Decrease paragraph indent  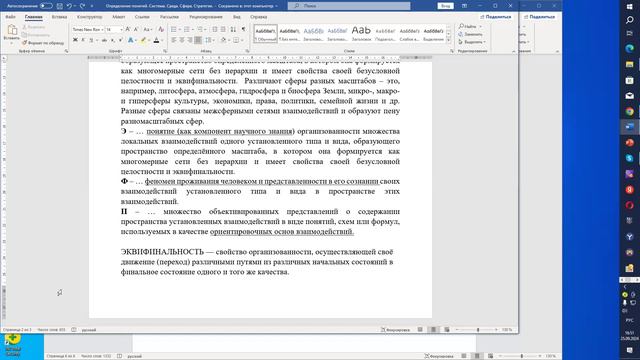click(x=215, y=30)
